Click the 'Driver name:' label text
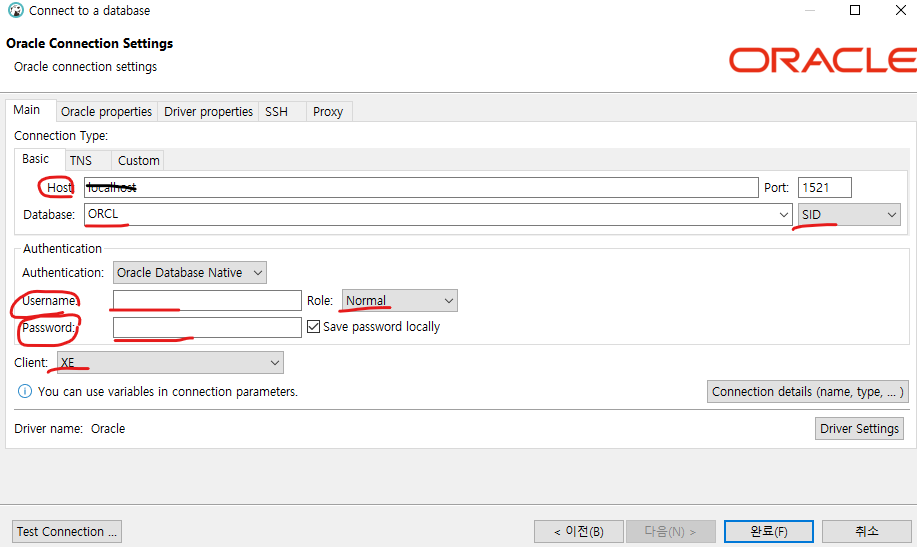This screenshot has height=547, width=917. click(x=49, y=429)
